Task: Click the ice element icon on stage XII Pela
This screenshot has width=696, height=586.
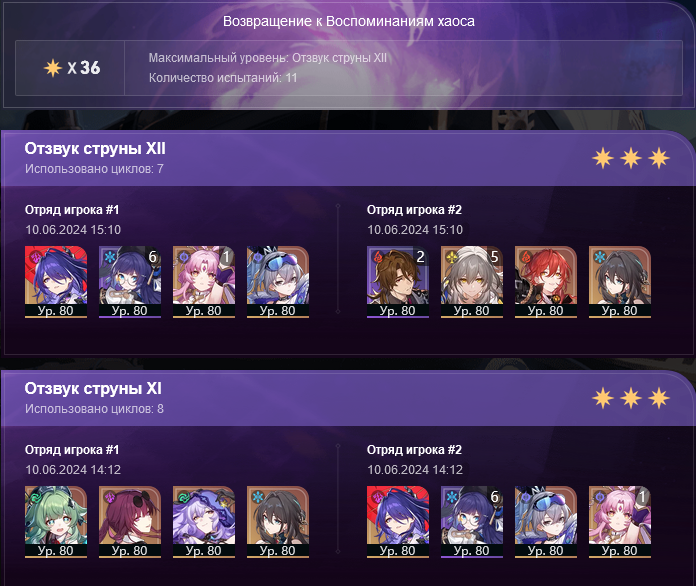Action: 110,257
